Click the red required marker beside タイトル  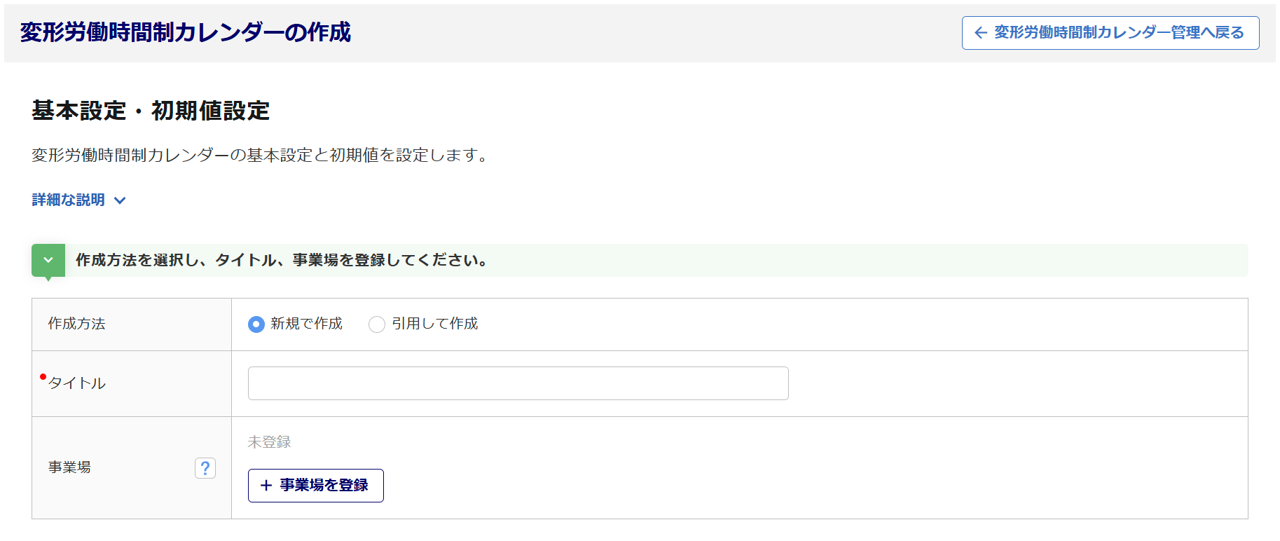[43, 377]
